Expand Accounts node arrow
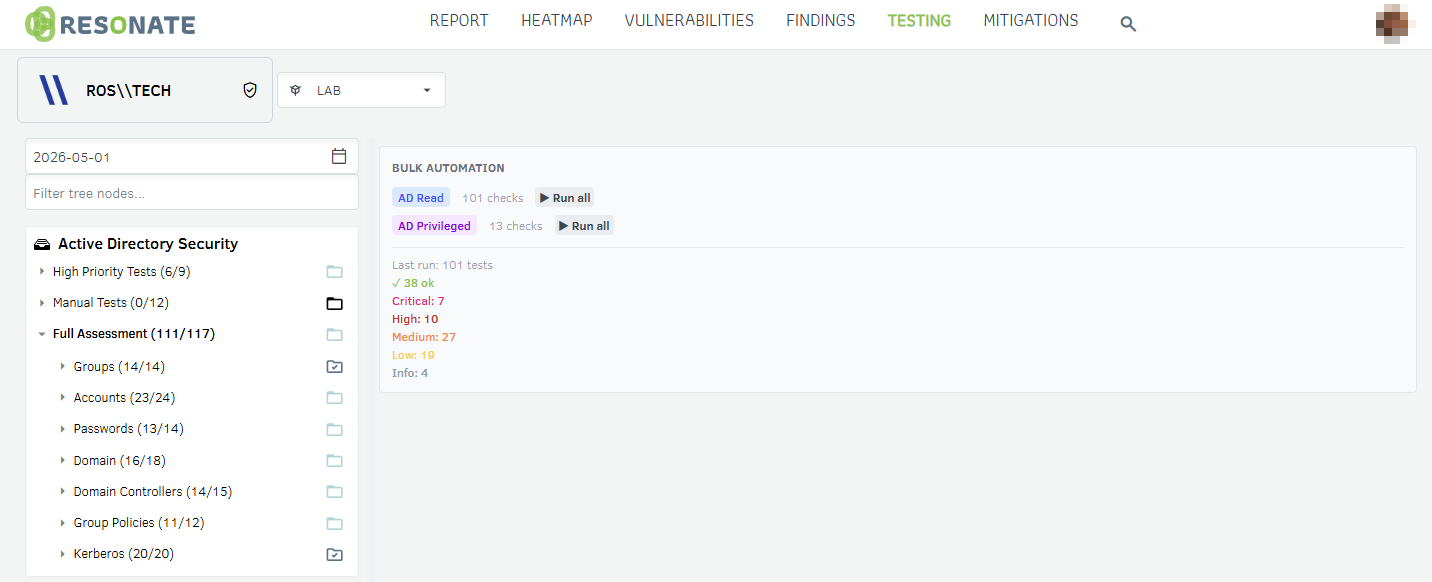Screen dimensions: 1432x582 tap(63, 398)
